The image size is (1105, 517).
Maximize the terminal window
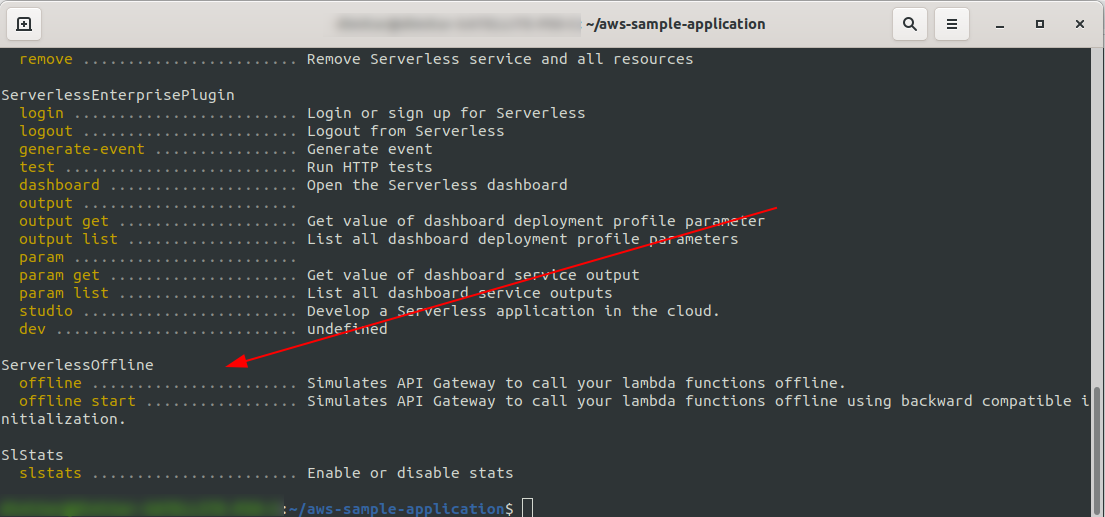click(x=1040, y=23)
